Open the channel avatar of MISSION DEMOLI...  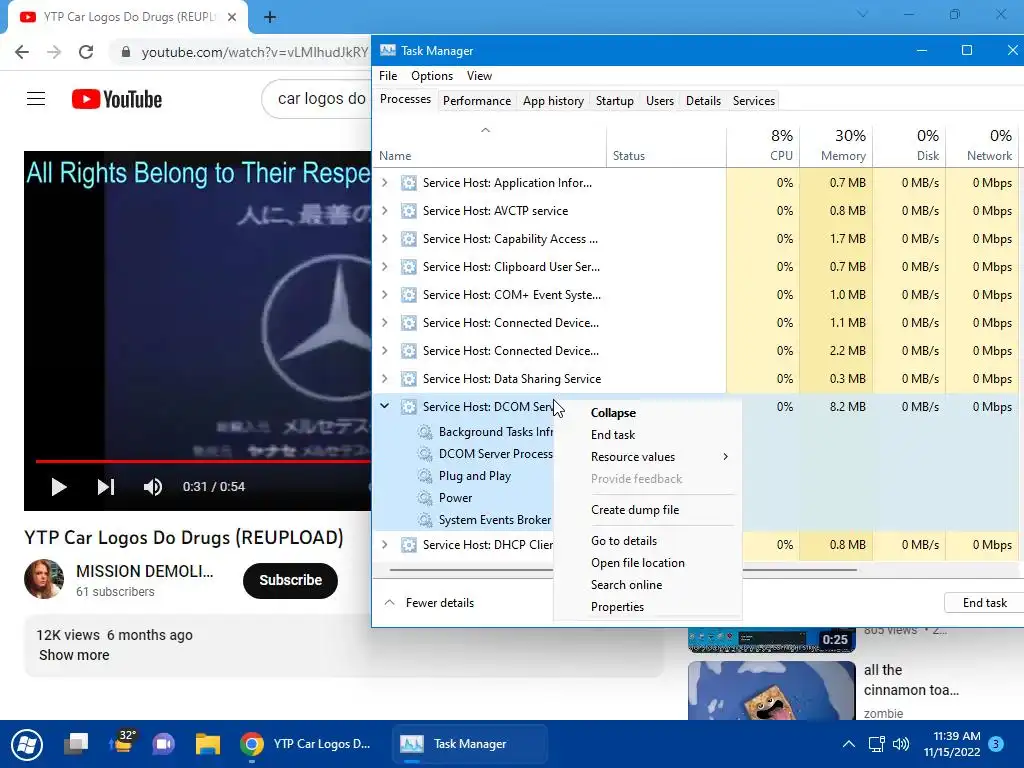(44, 579)
